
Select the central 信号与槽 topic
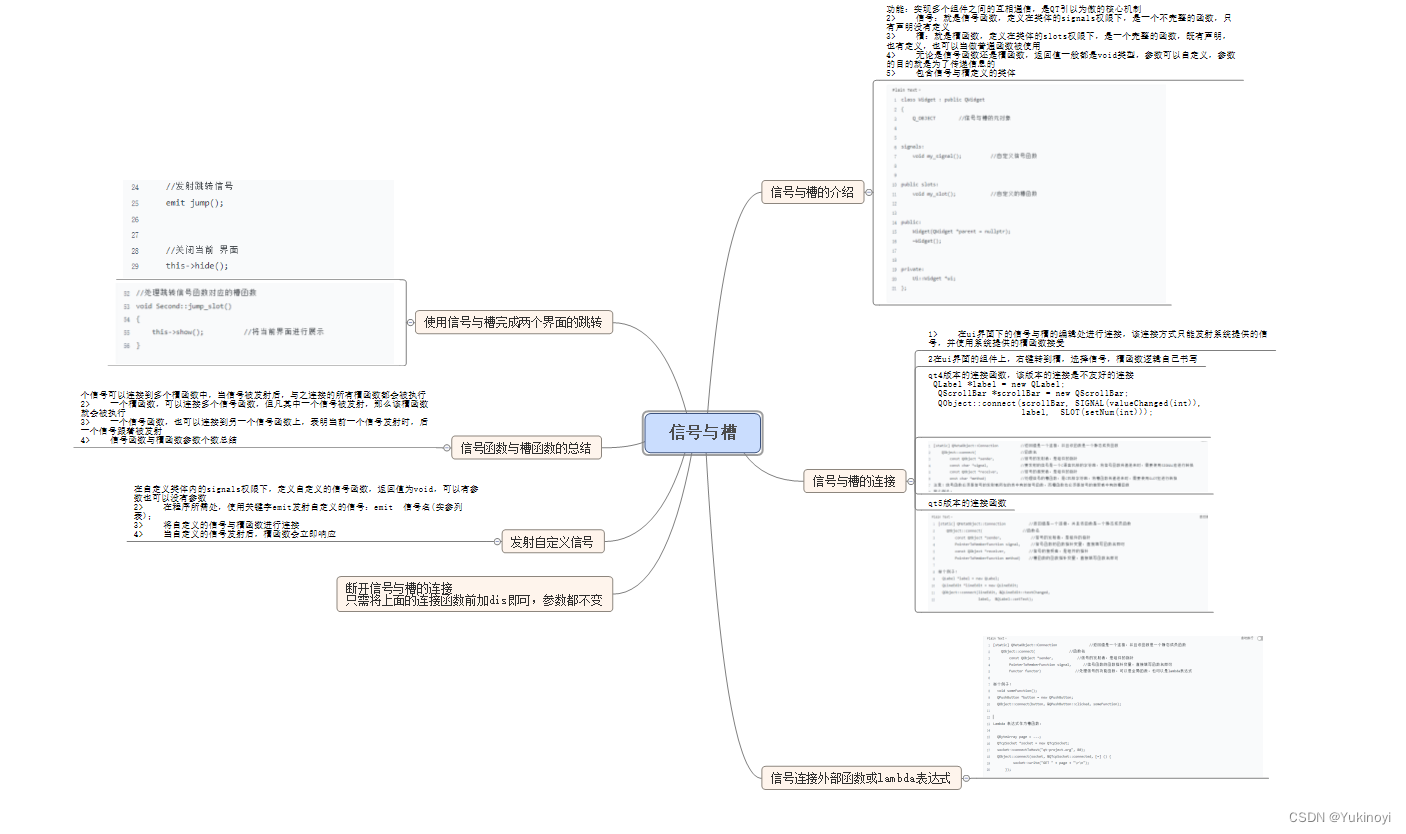point(703,433)
